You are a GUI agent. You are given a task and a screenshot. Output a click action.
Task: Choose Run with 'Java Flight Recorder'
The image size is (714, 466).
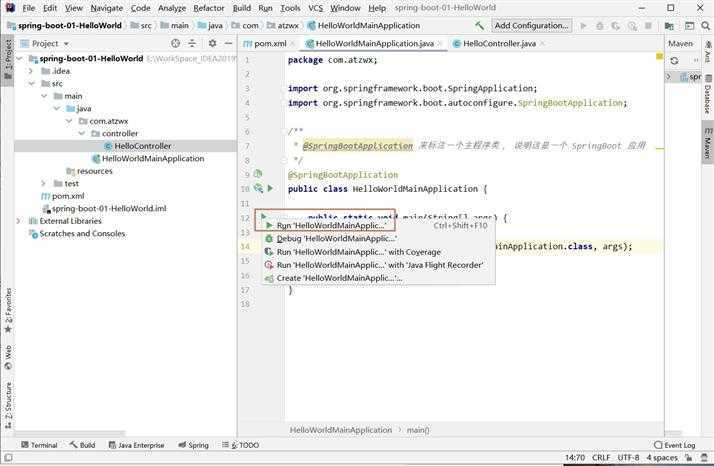click(378, 265)
